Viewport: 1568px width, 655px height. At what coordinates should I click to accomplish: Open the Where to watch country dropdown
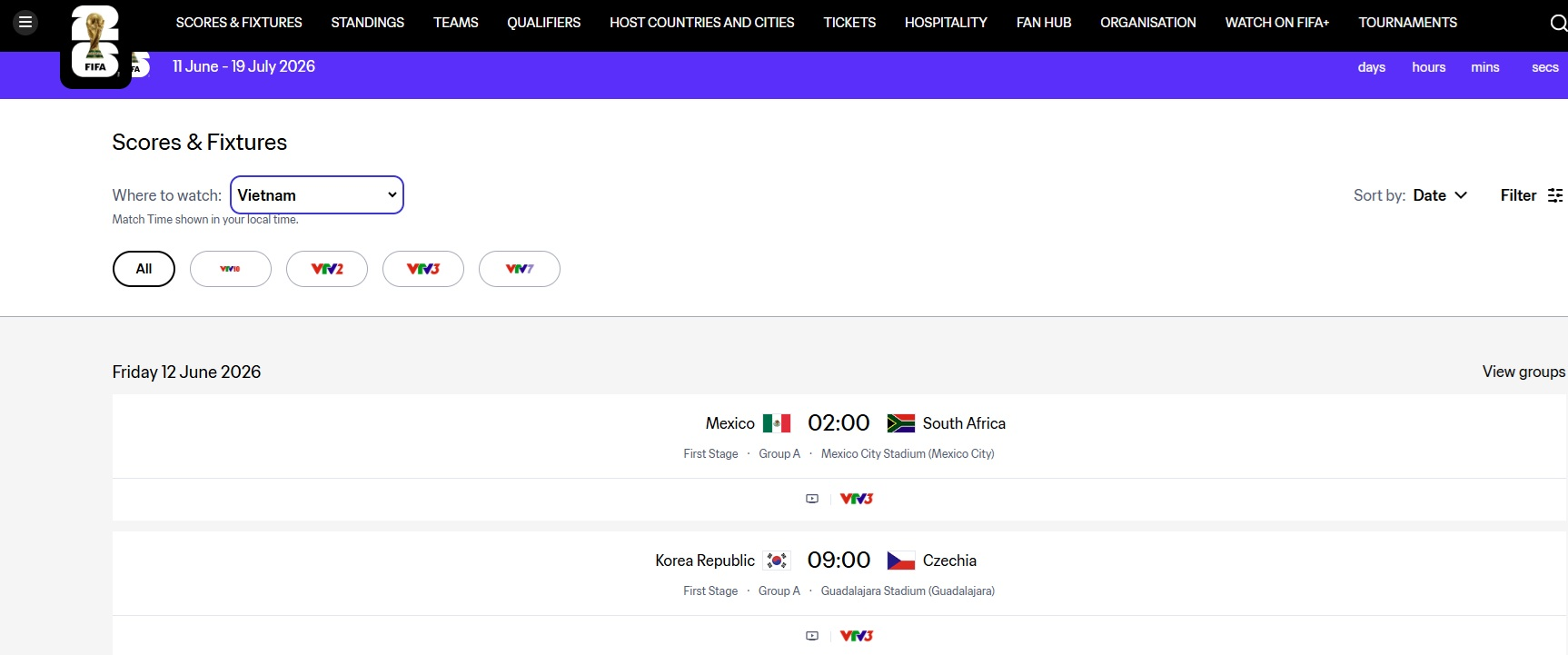click(x=317, y=195)
